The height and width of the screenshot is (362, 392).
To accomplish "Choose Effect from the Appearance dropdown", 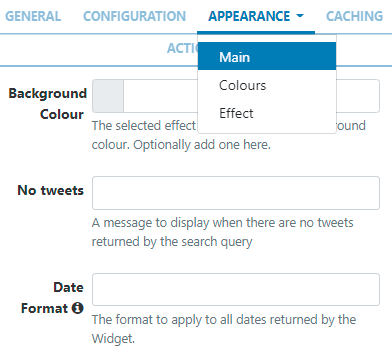I will [267, 113].
